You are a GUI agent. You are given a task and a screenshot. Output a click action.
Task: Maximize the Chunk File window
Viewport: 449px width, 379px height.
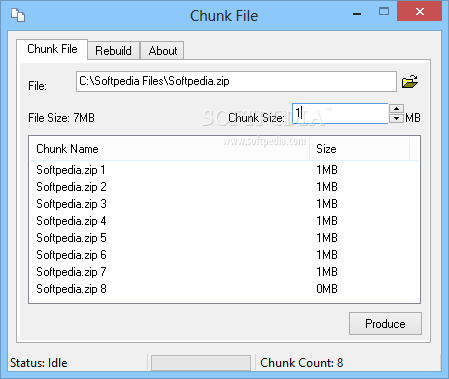tap(384, 12)
